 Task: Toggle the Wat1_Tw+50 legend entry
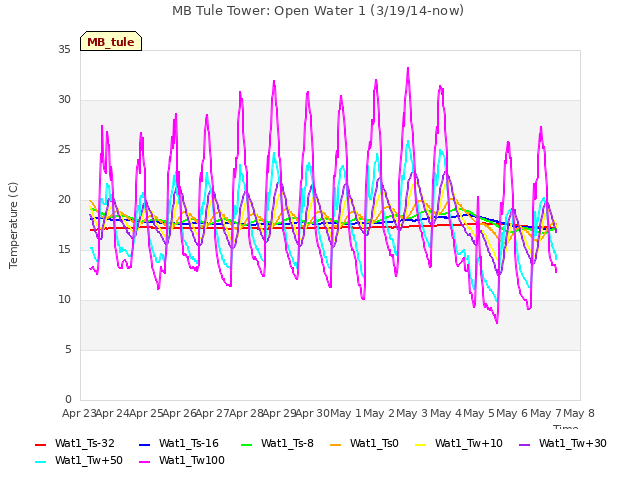(x=79, y=461)
